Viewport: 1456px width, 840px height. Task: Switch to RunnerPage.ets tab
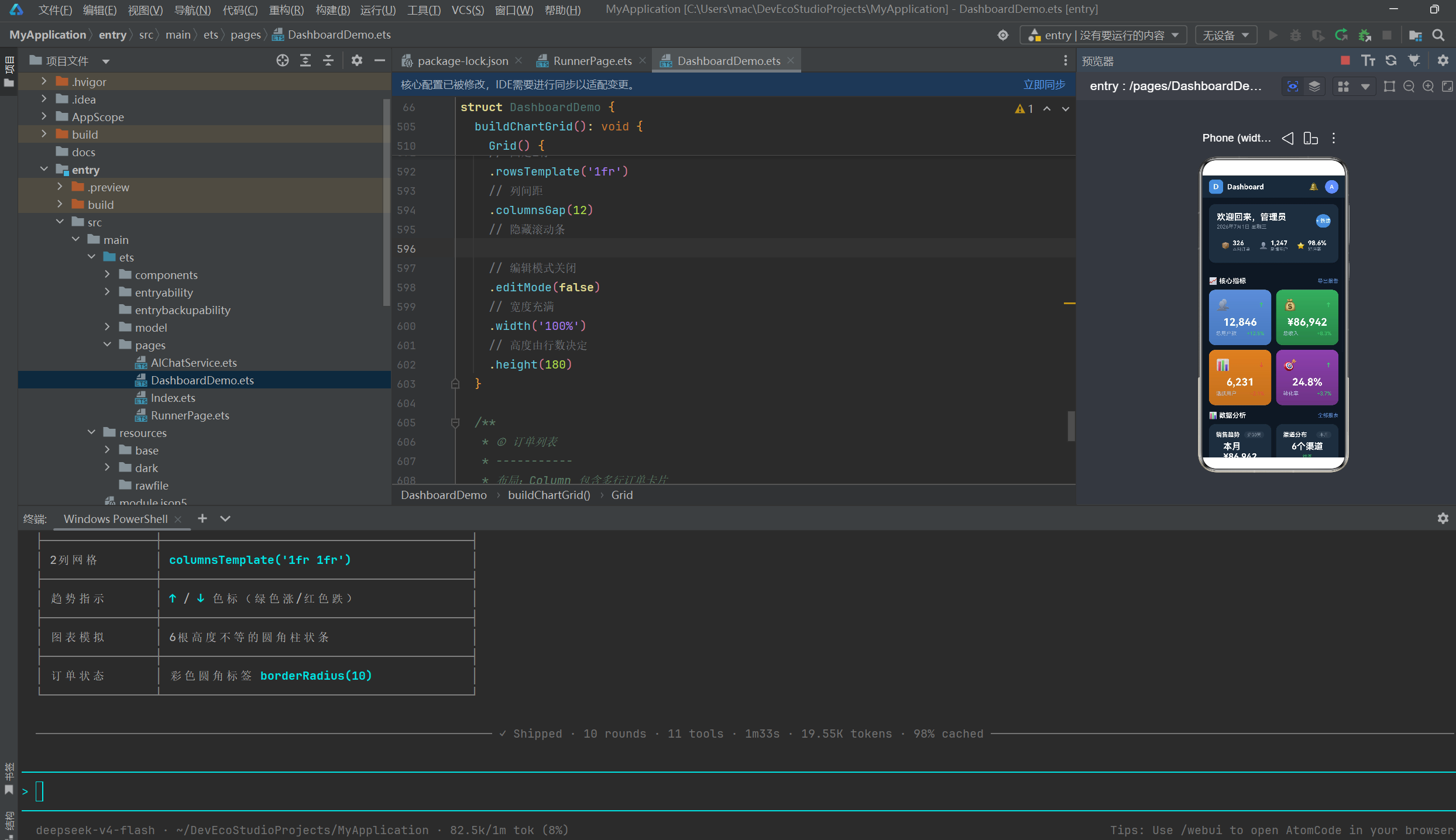592,61
